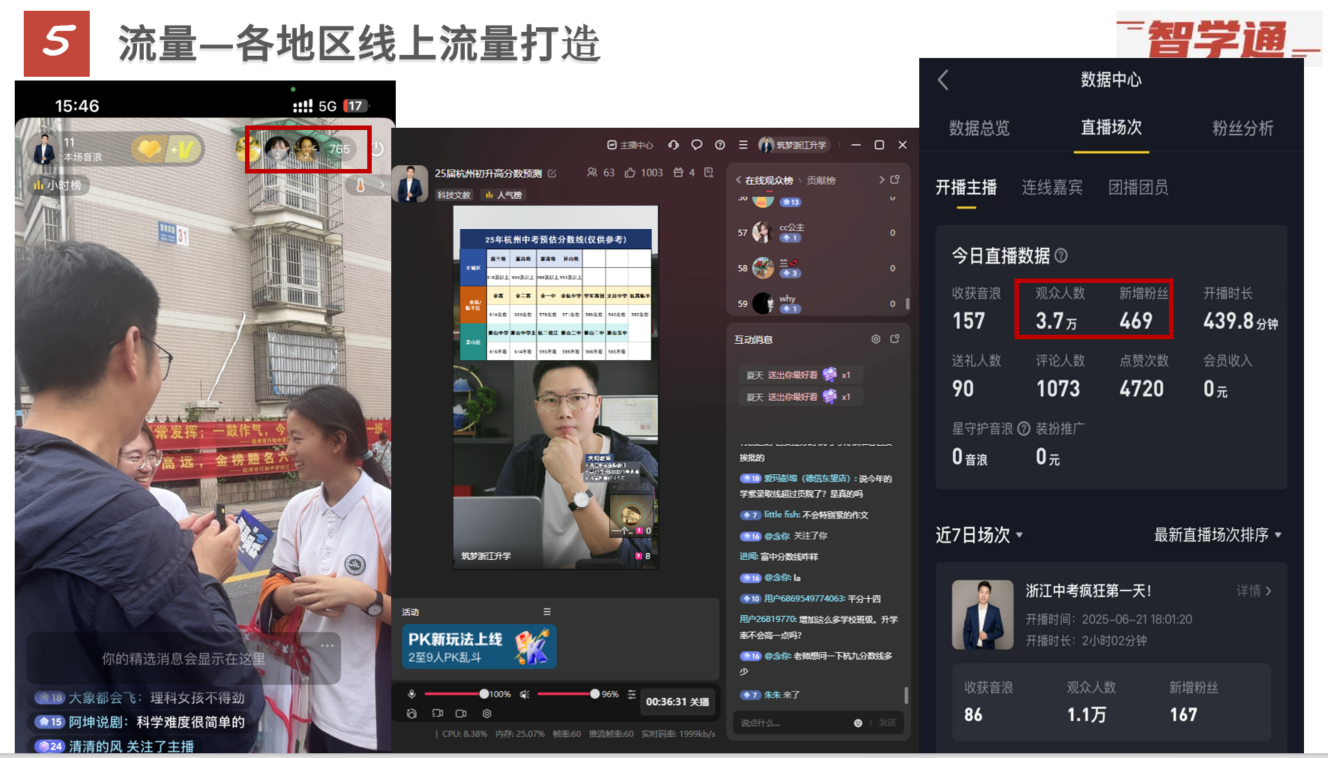
Task: Expand the 近7日场次 dropdown
Action: click(979, 535)
